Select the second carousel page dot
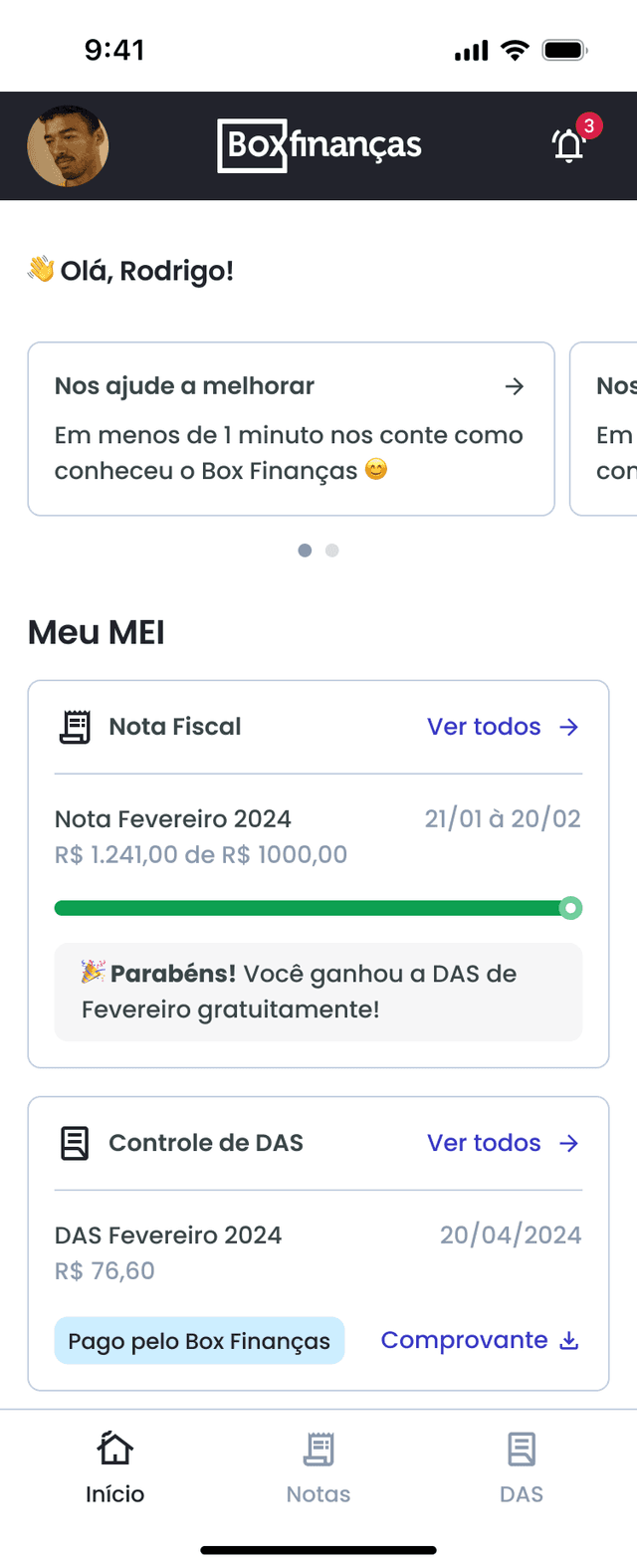Screen dimensions: 637x1568 click(x=332, y=551)
